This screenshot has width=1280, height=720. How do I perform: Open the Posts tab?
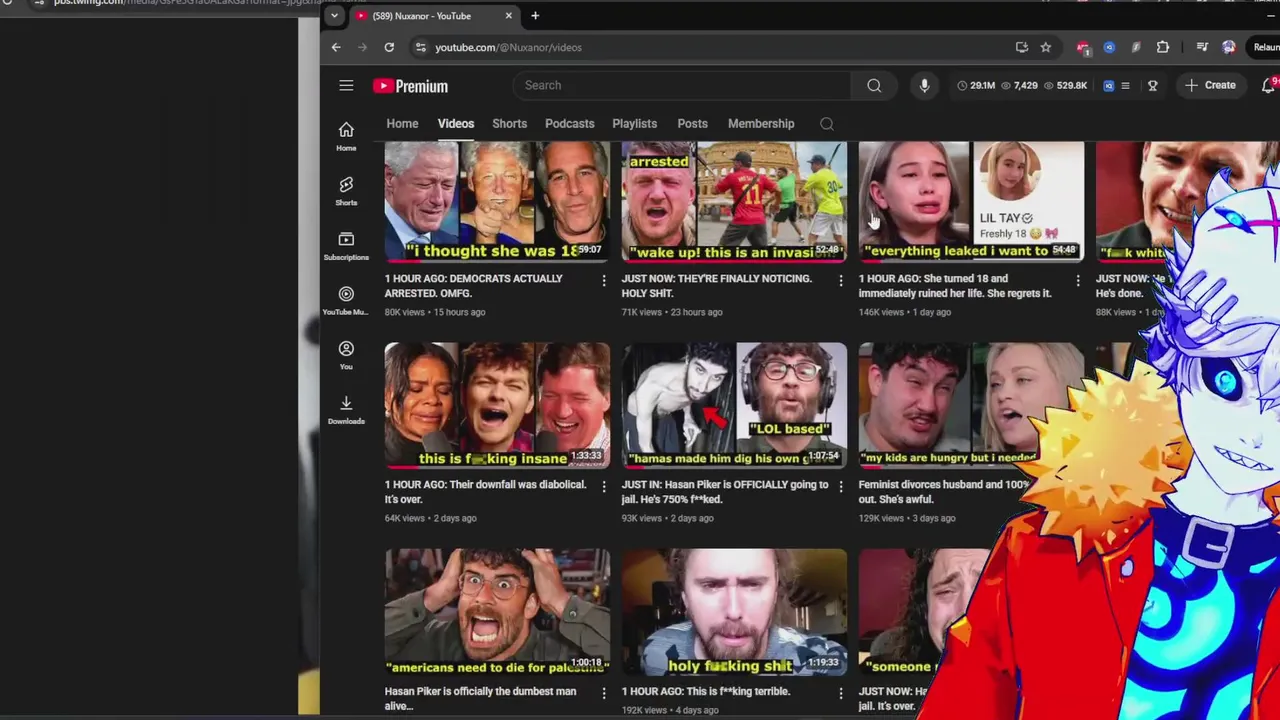[x=692, y=124]
